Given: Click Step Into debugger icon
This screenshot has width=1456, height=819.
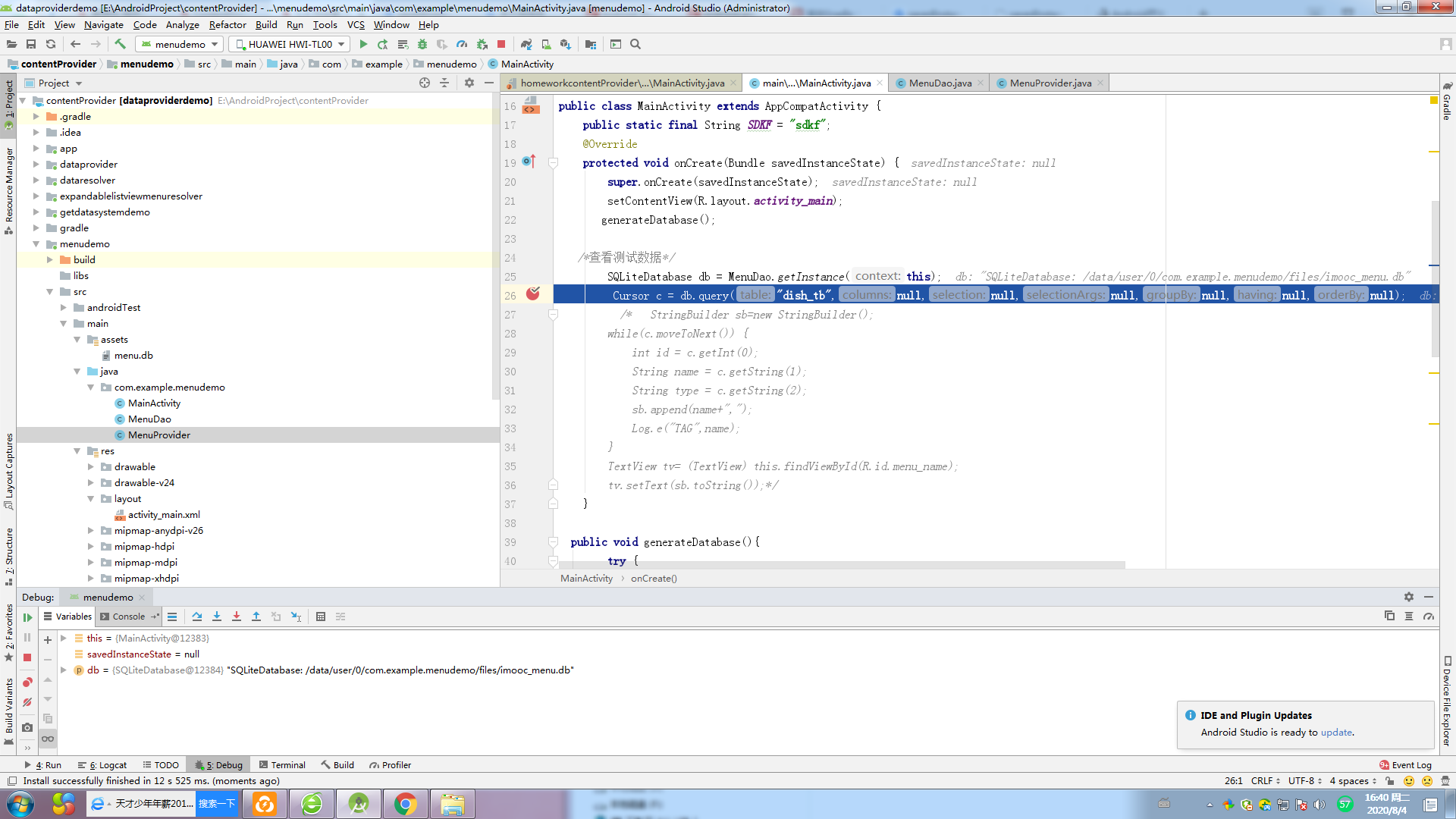Looking at the screenshot, I should coord(217,617).
